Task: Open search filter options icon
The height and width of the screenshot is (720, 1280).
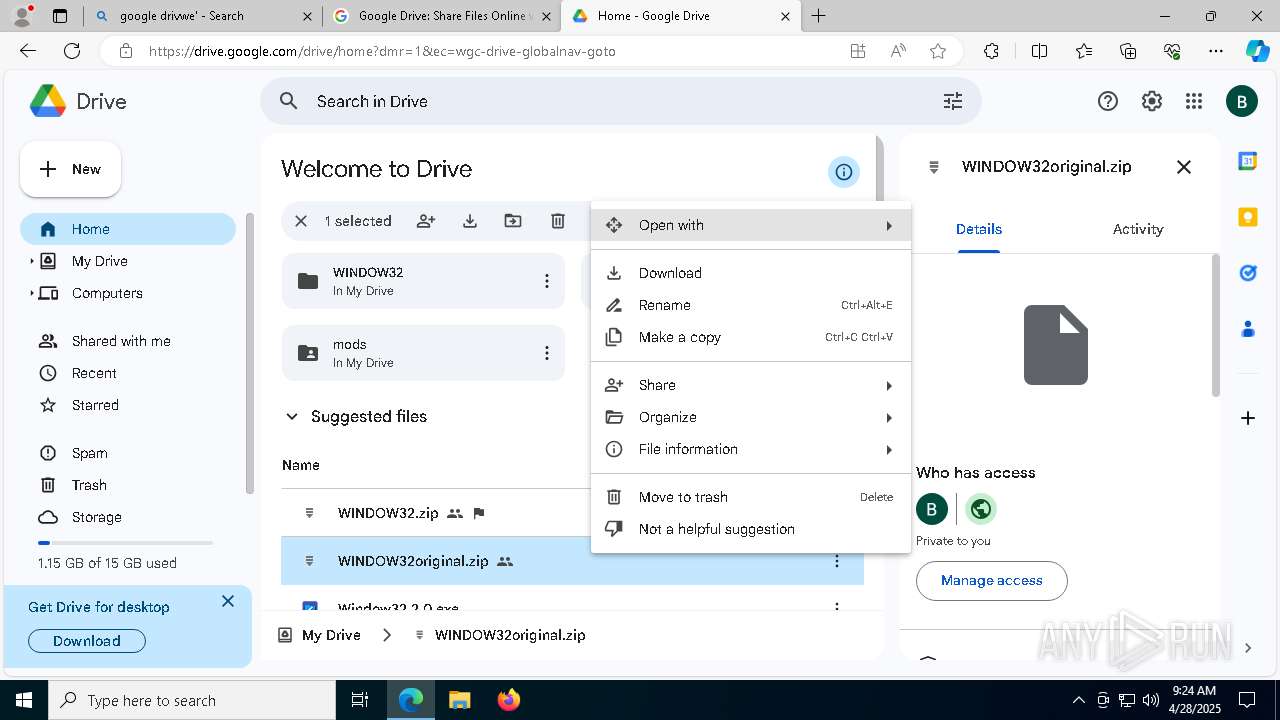Action: 953,101
